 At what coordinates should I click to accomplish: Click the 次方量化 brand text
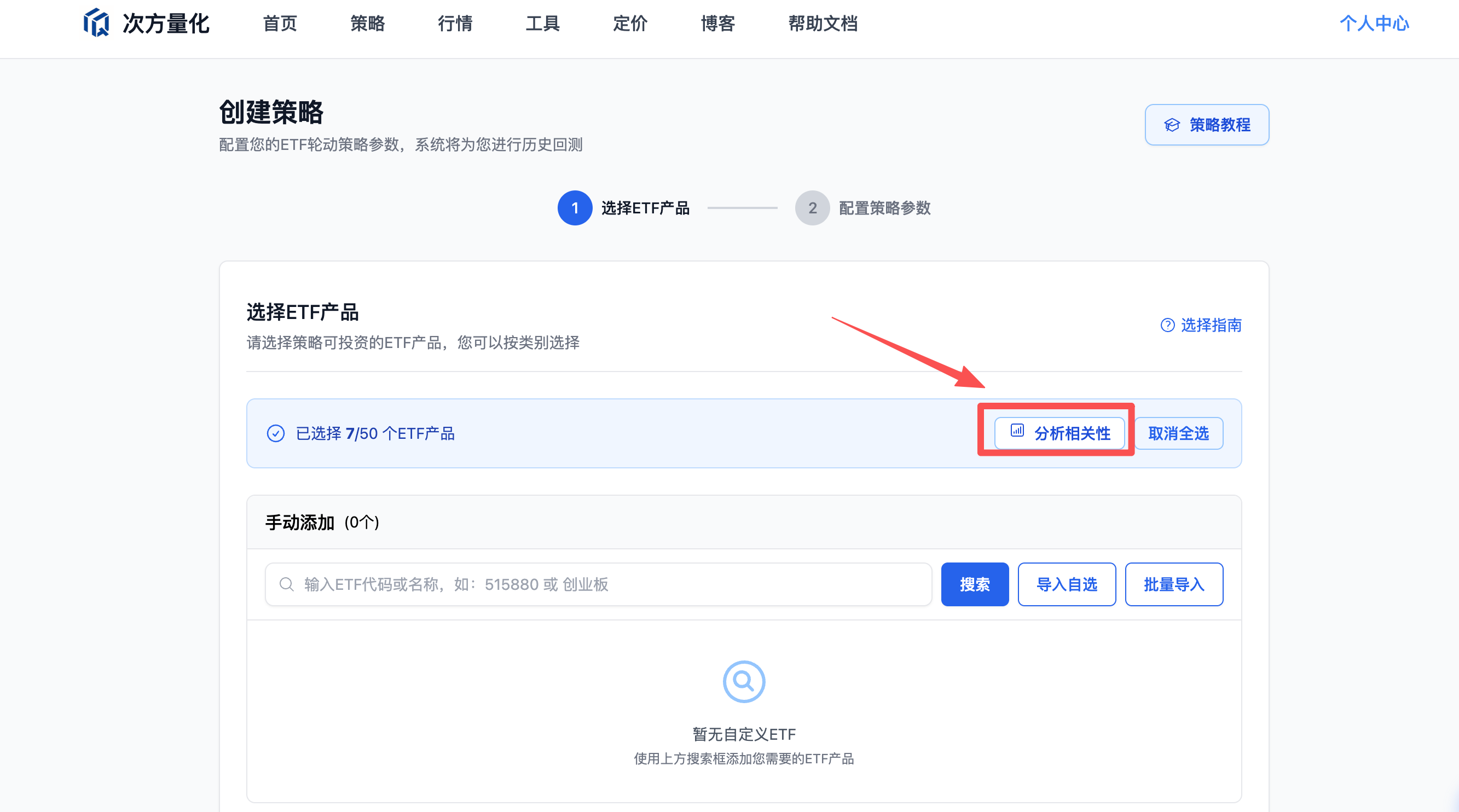click(166, 23)
